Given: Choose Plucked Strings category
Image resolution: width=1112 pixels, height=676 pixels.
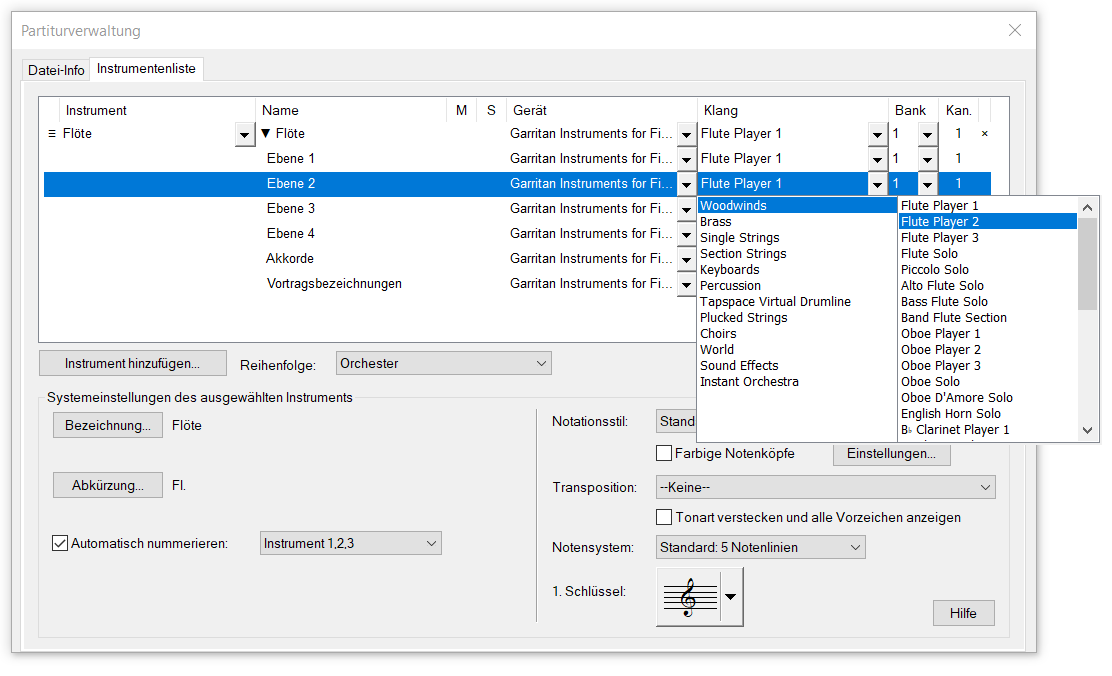Looking at the screenshot, I should (797, 317).
